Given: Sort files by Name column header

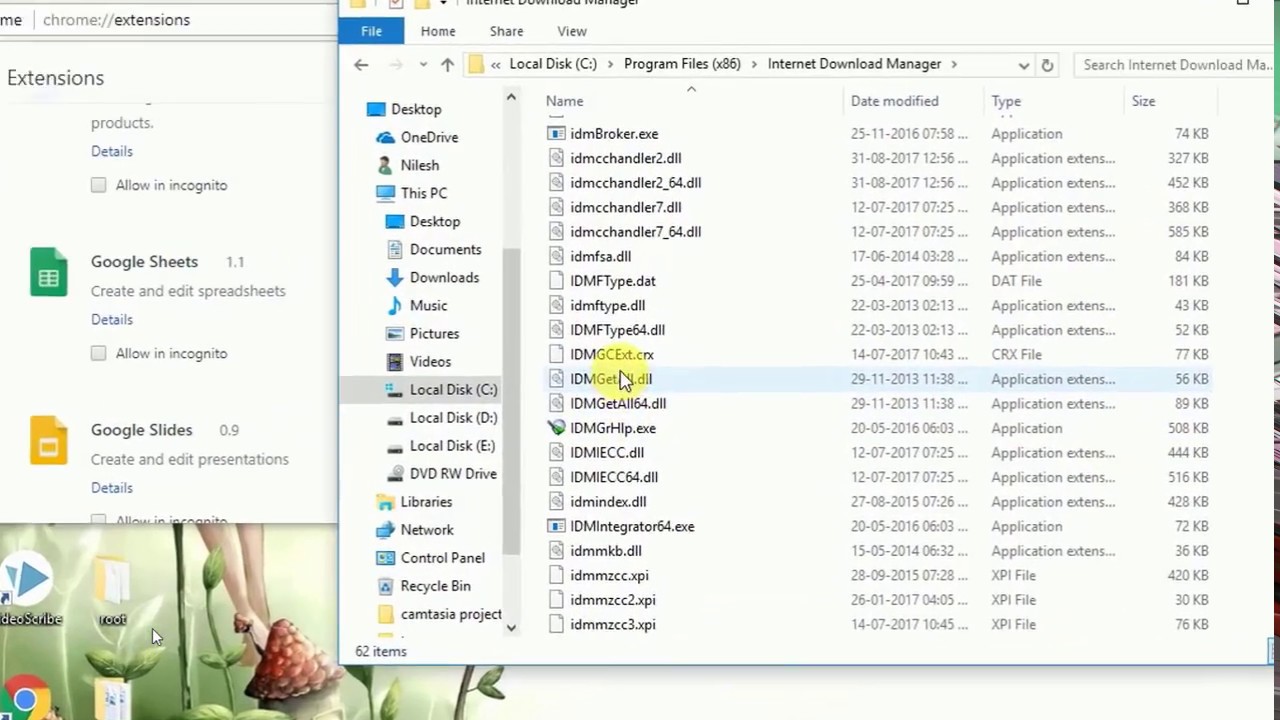Looking at the screenshot, I should click(564, 101).
